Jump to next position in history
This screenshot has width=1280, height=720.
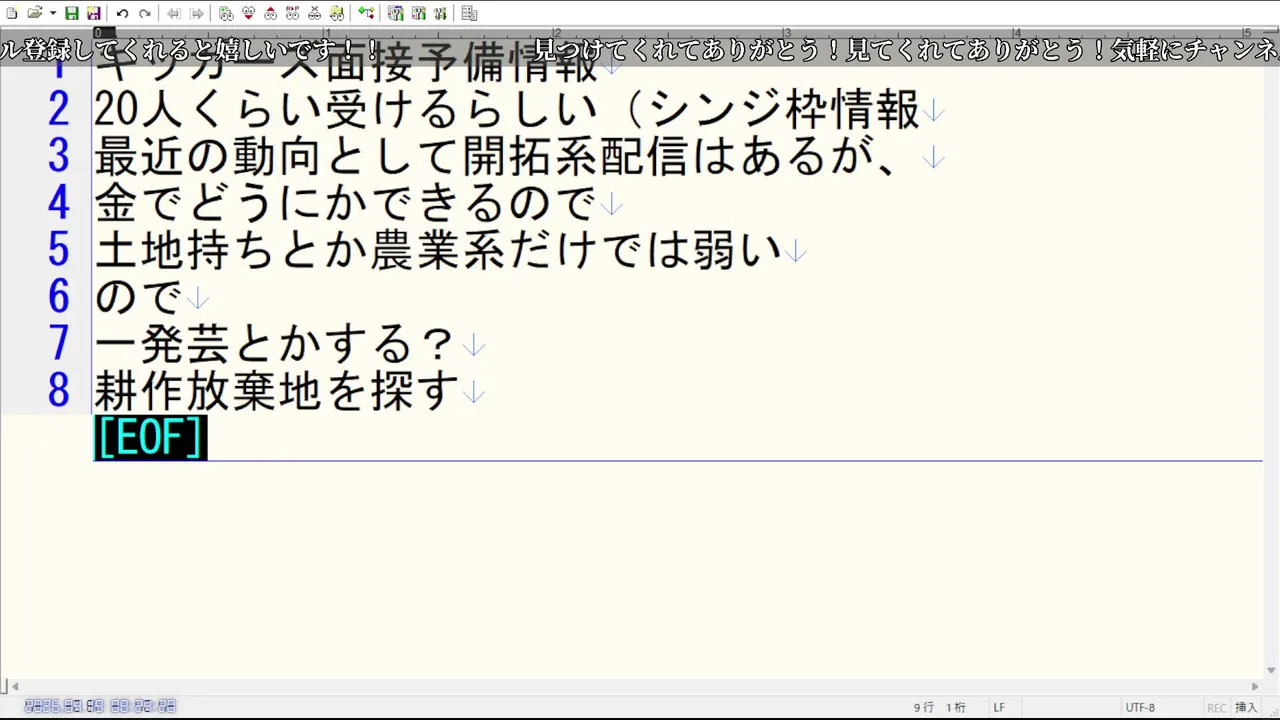[197, 13]
